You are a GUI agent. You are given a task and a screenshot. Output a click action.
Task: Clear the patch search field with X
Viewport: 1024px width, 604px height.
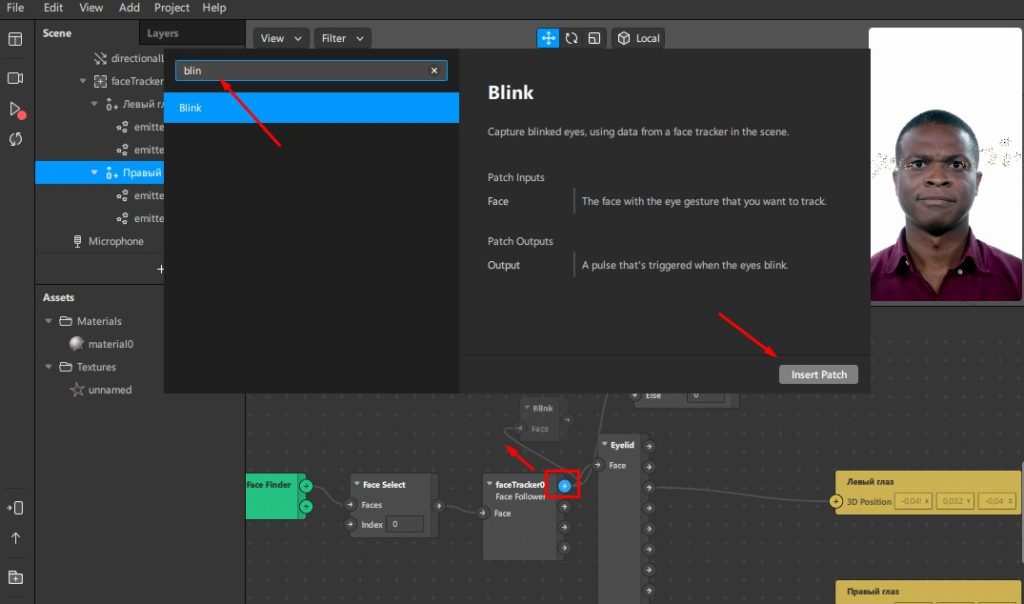coord(434,71)
